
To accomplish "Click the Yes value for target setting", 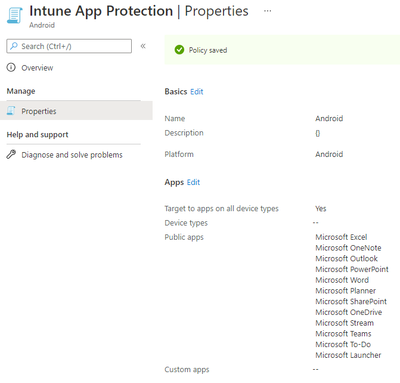I will pos(321,209).
